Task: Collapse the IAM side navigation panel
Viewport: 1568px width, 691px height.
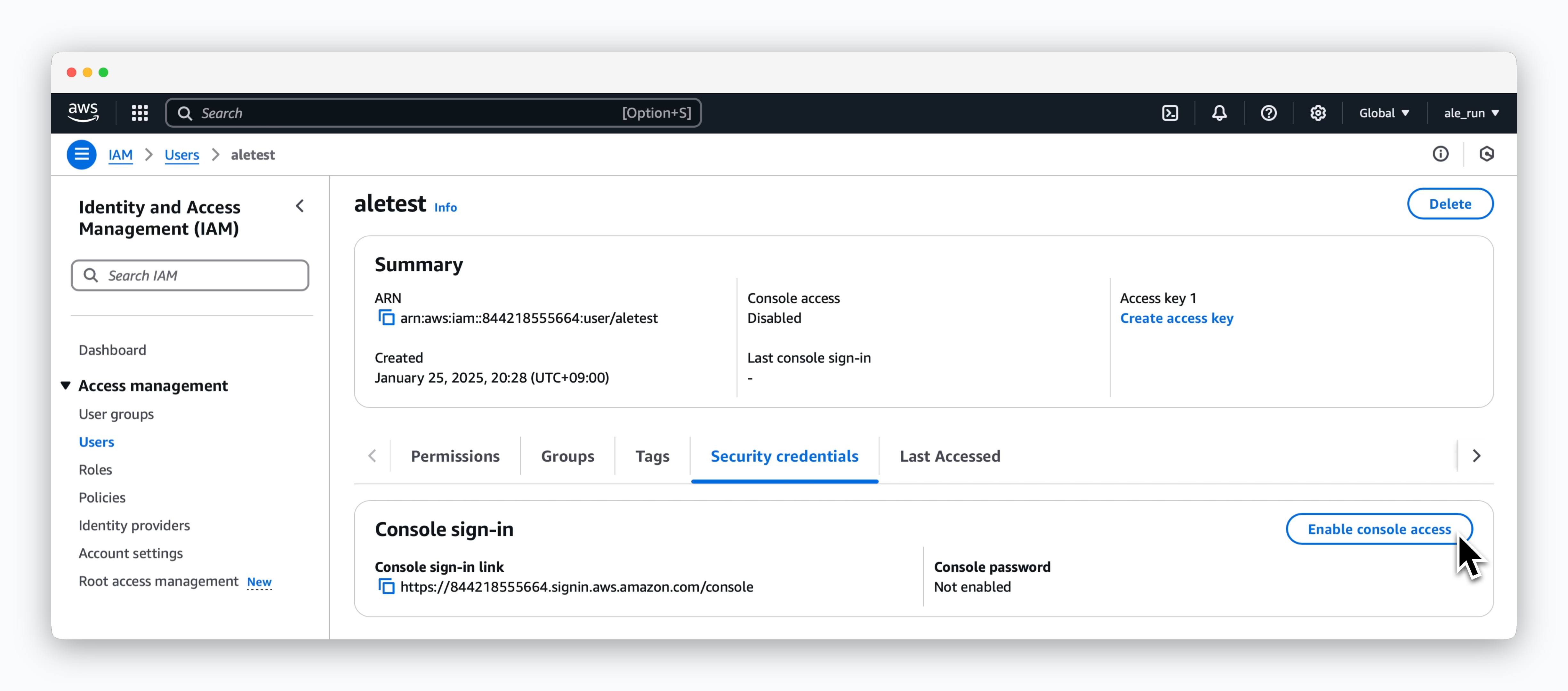Action: pyautogui.click(x=300, y=206)
